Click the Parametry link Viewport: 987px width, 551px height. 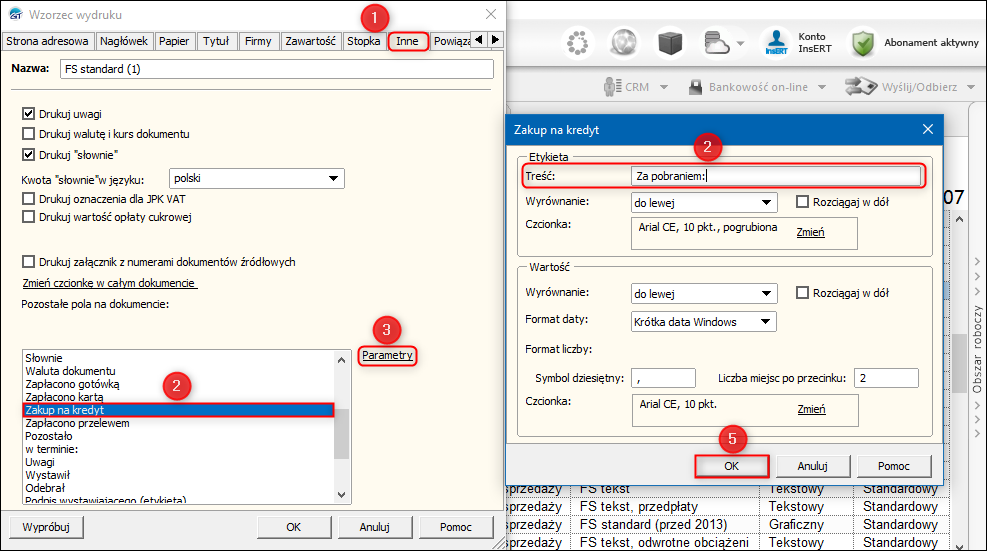(387, 355)
